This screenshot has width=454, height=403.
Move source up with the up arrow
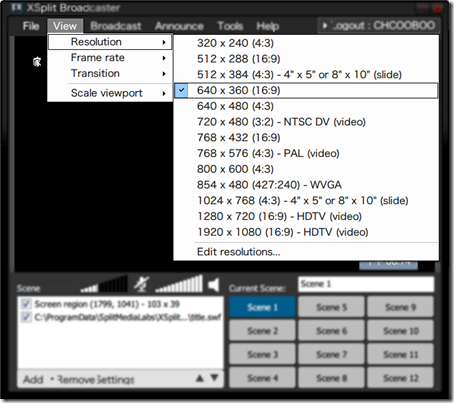point(200,378)
